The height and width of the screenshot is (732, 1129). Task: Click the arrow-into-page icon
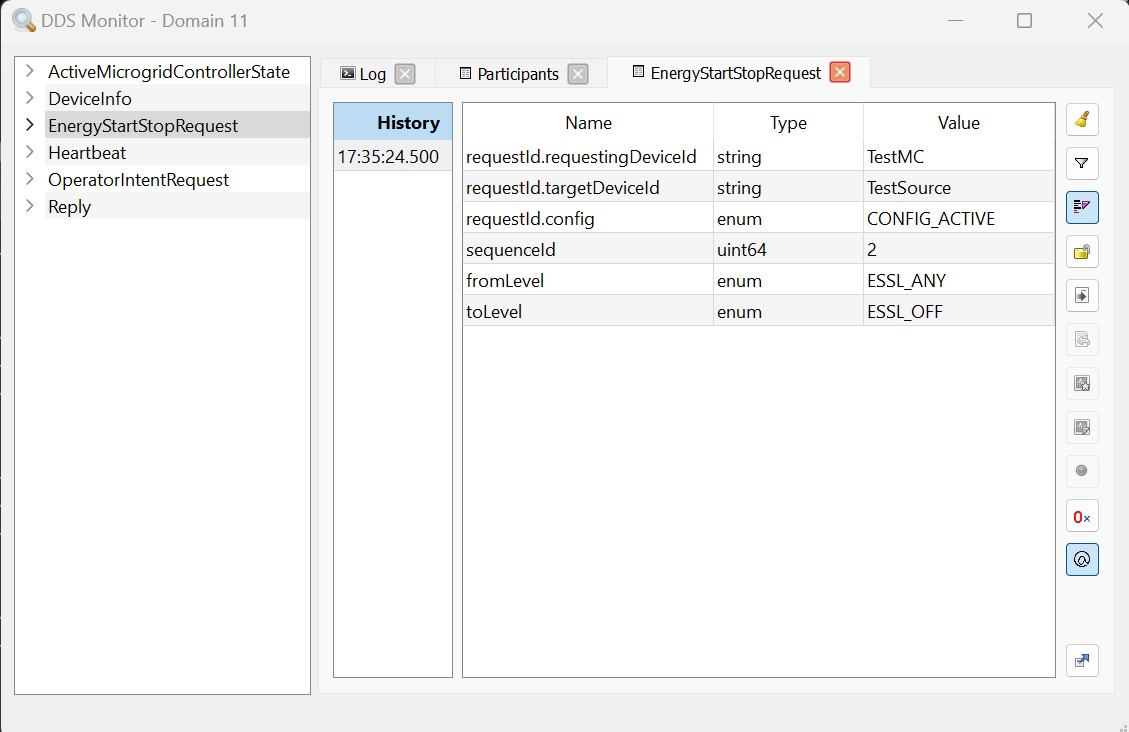1082,296
